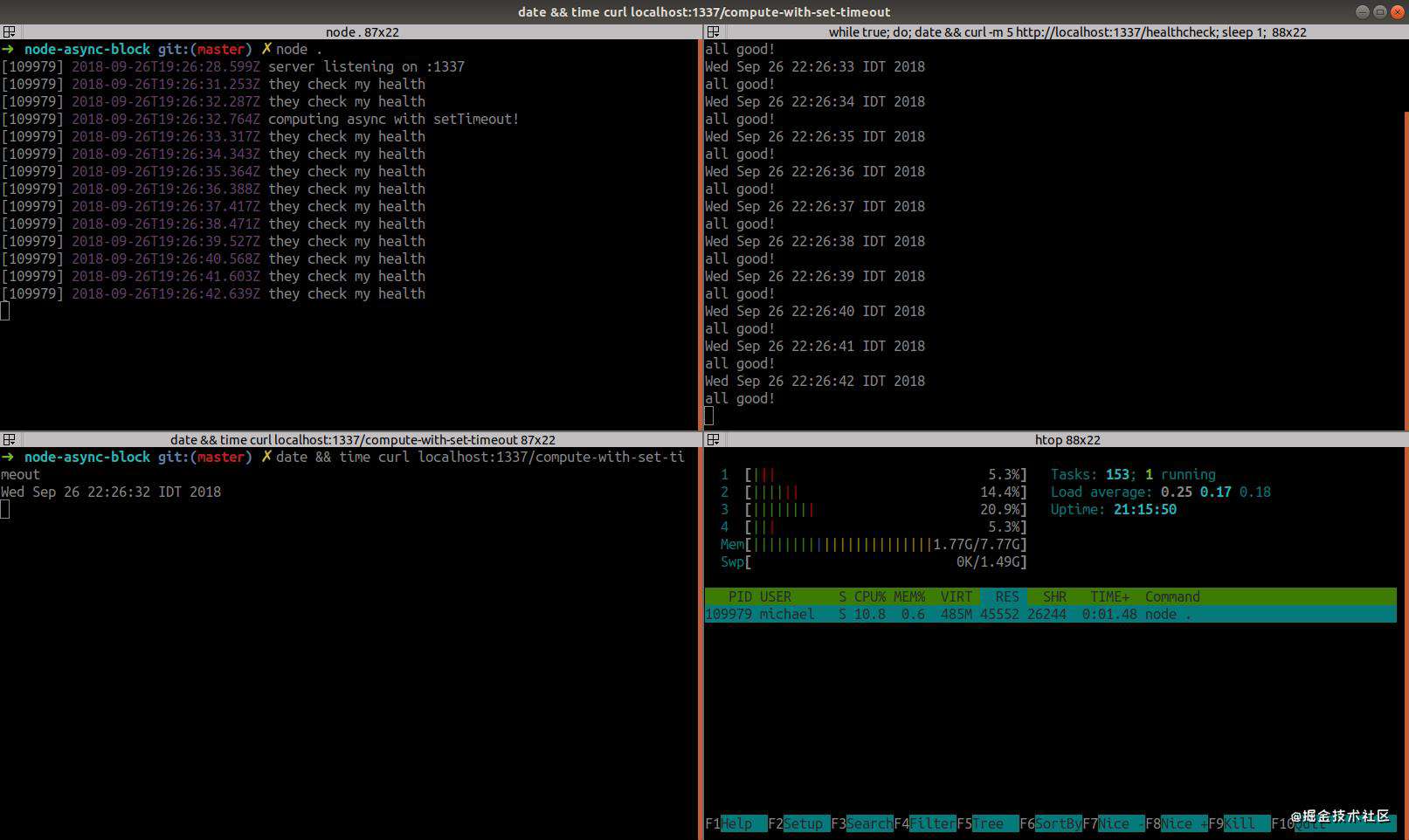
Task: Open the group icon of the 'node .' pane
Action: coord(9,31)
